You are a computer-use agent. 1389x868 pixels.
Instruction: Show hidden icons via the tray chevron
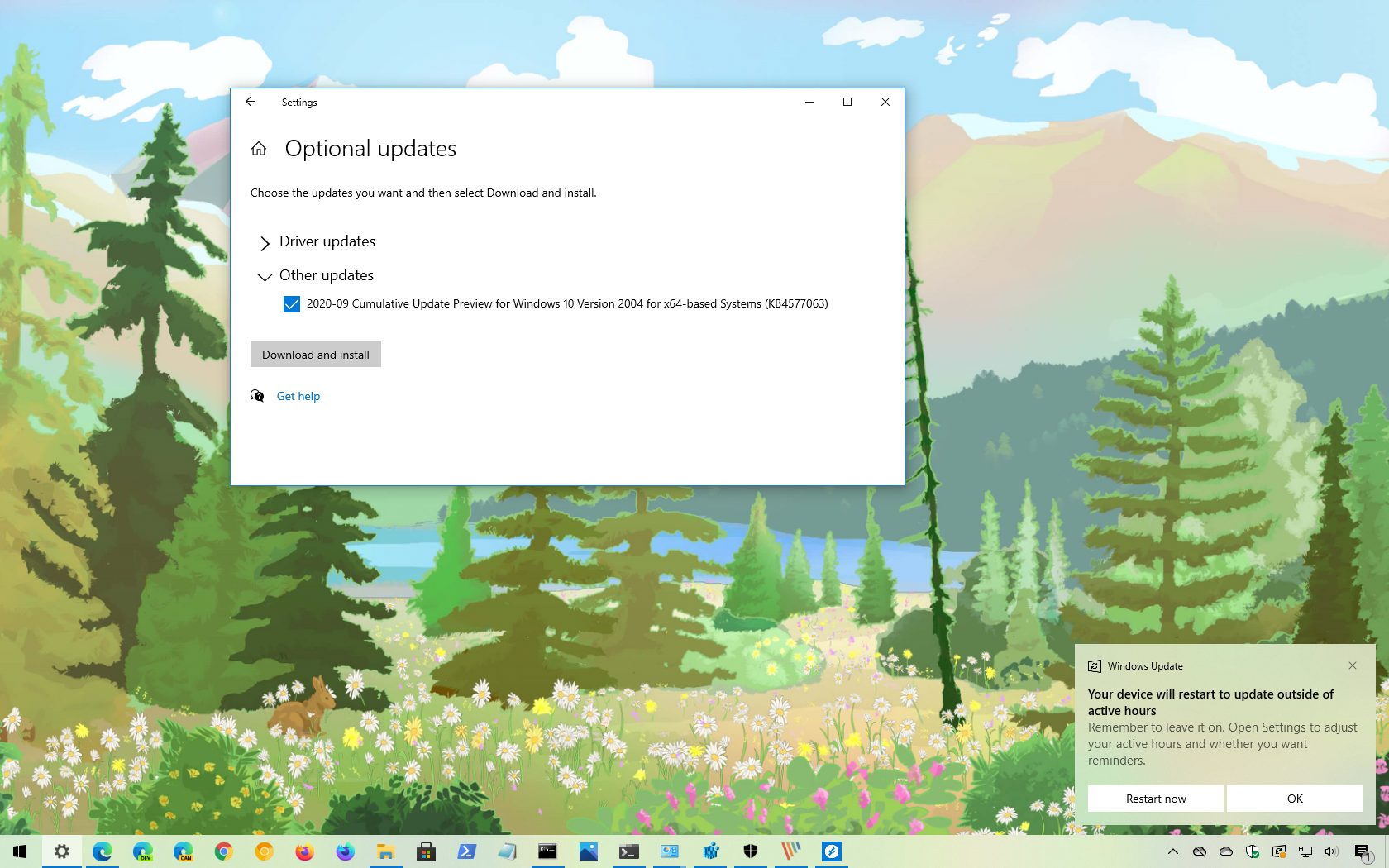click(1172, 851)
